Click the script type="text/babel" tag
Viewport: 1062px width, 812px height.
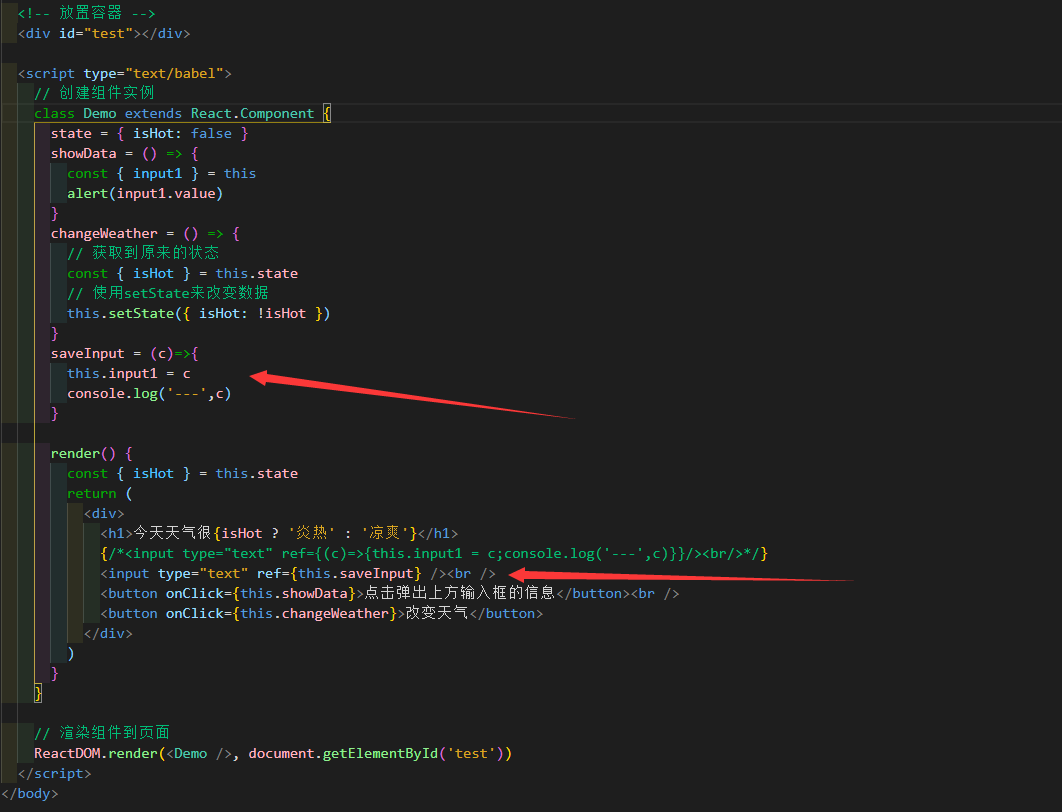125,73
